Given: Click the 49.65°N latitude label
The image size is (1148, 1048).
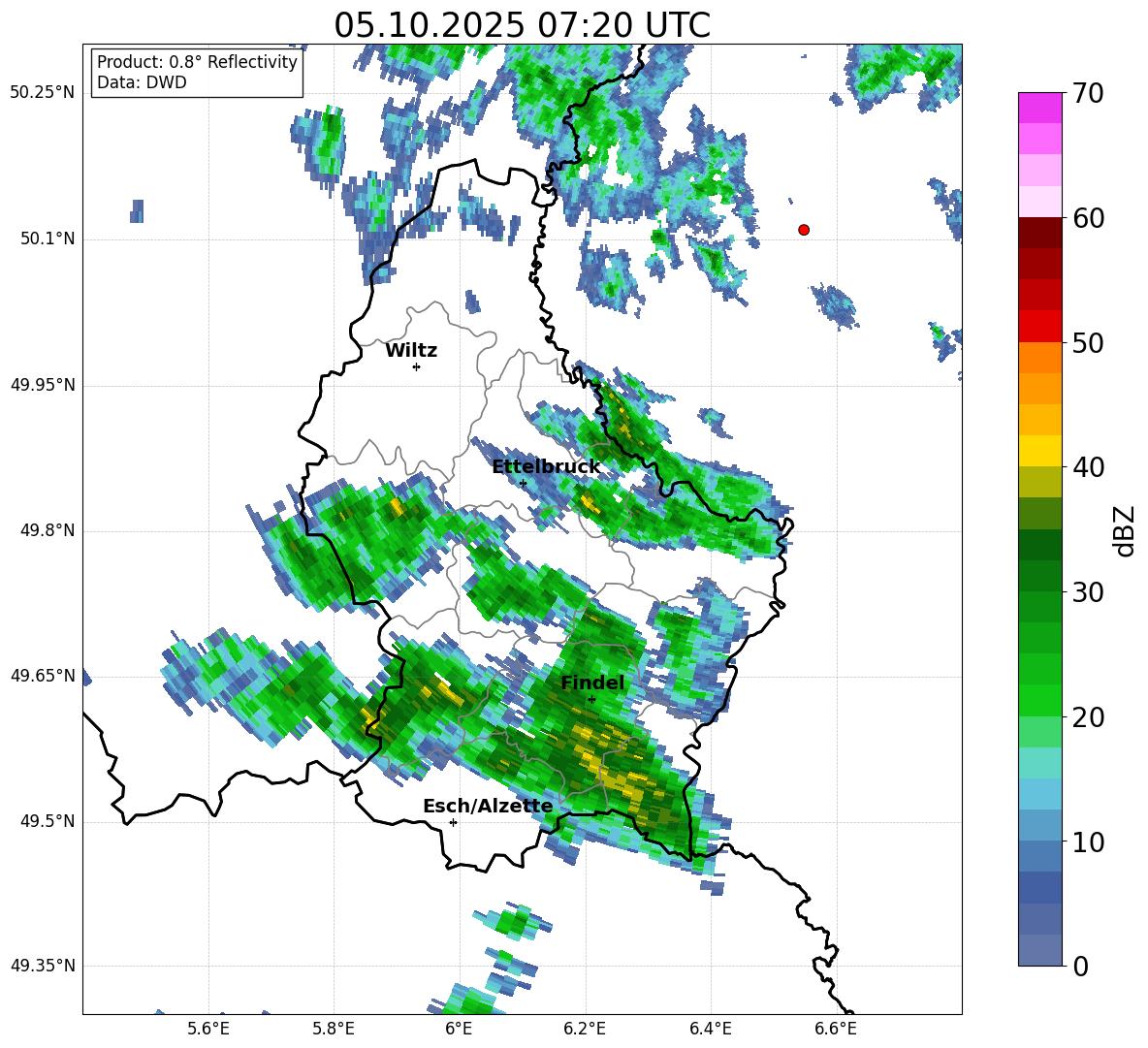Looking at the screenshot, I should [43, 675].
